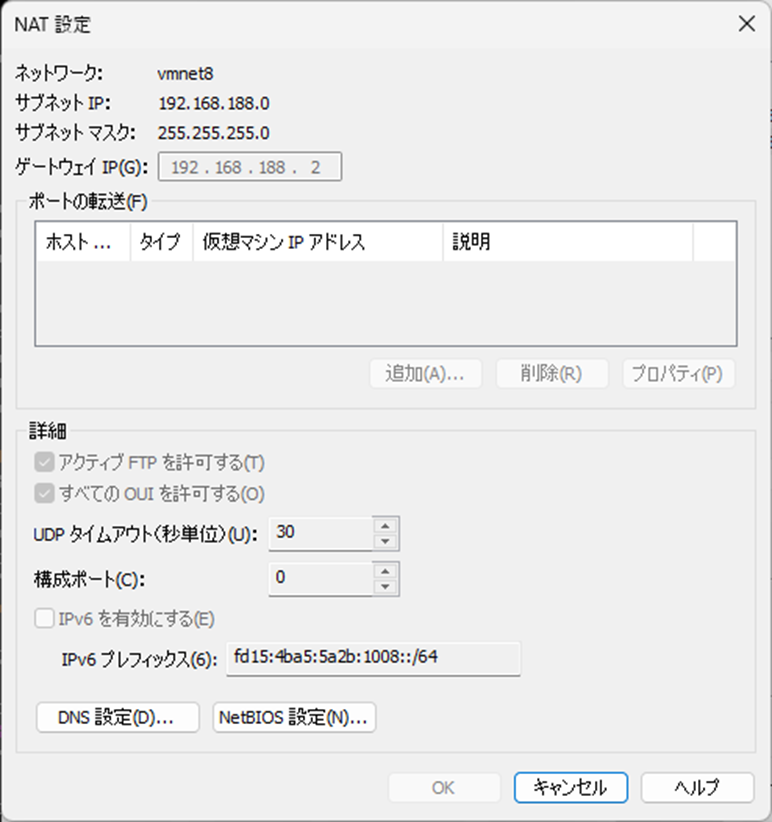
Task: Increase 構成ポート with up arrow
Action: 386,571
